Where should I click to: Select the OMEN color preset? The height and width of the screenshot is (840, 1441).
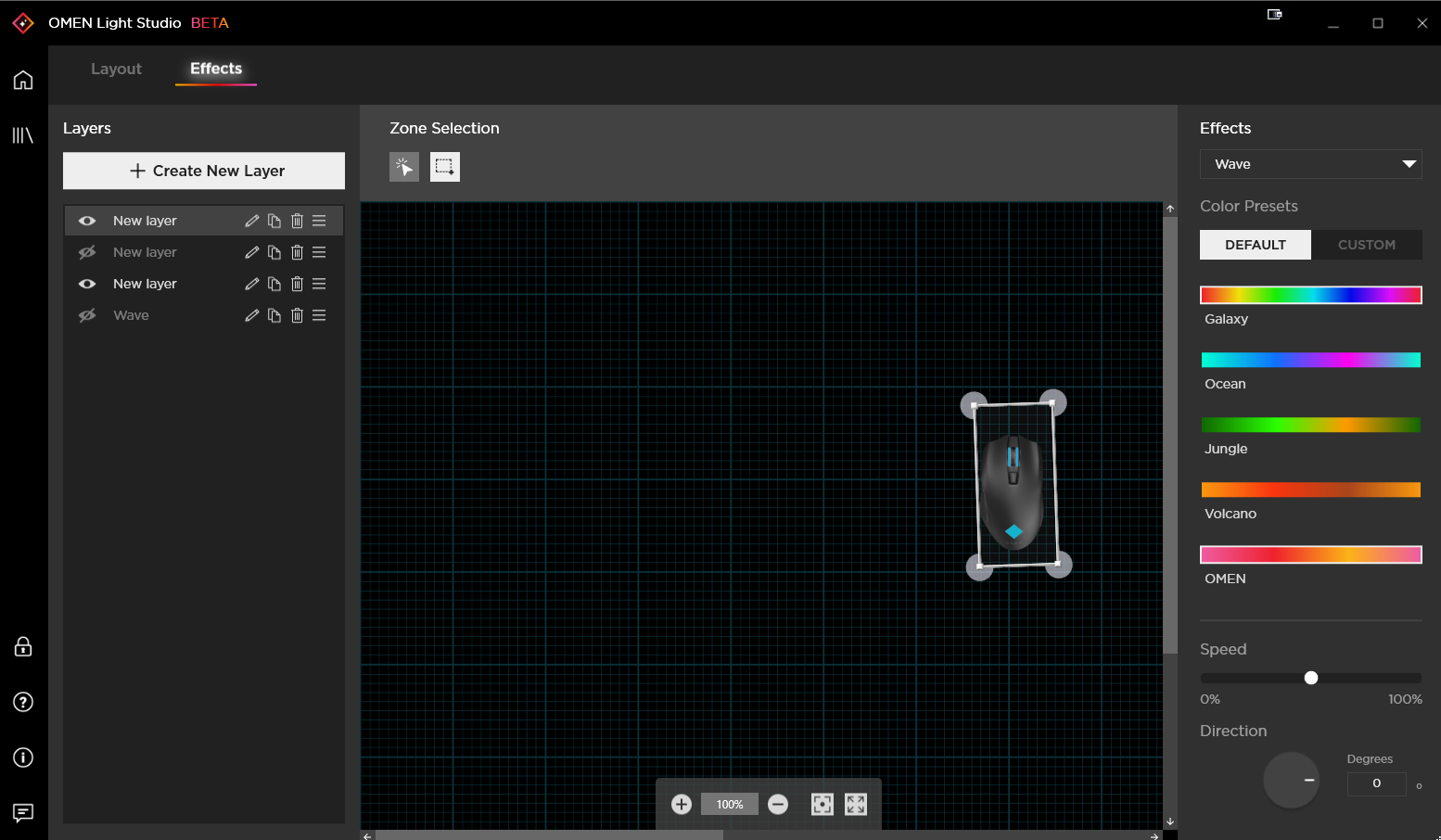(1311, 554)
